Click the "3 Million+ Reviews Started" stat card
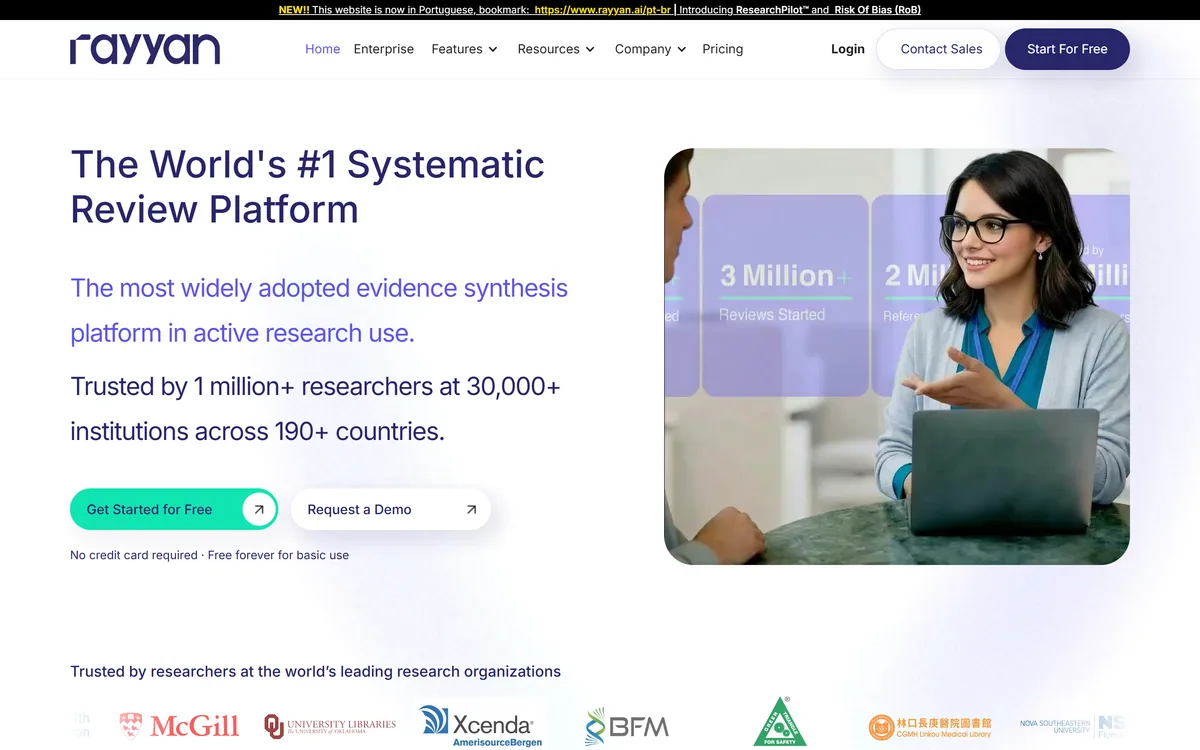1200x750 pixels. (785, 295)
